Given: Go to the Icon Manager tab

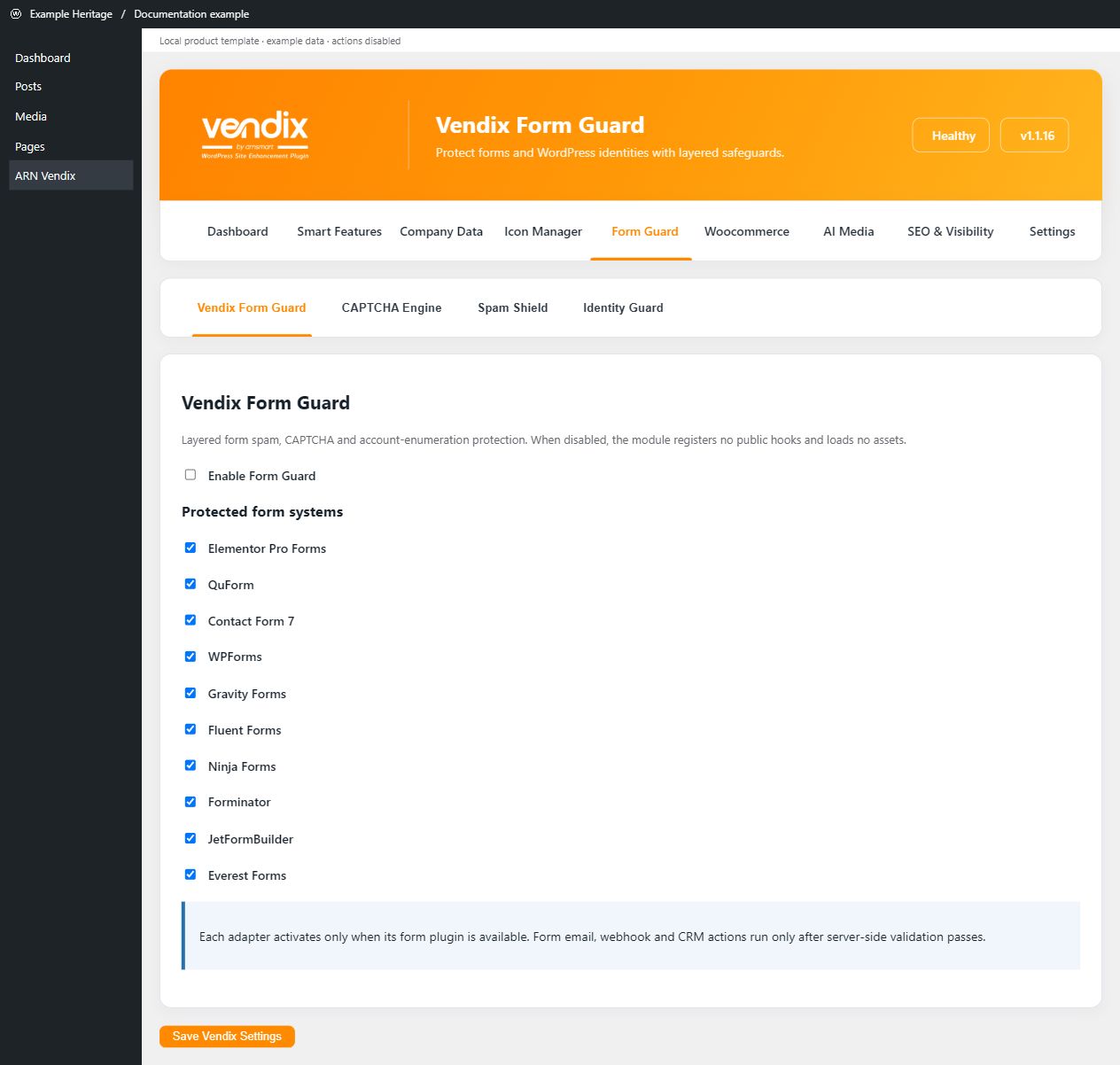Looking at the screenshot, I should 543,231.
